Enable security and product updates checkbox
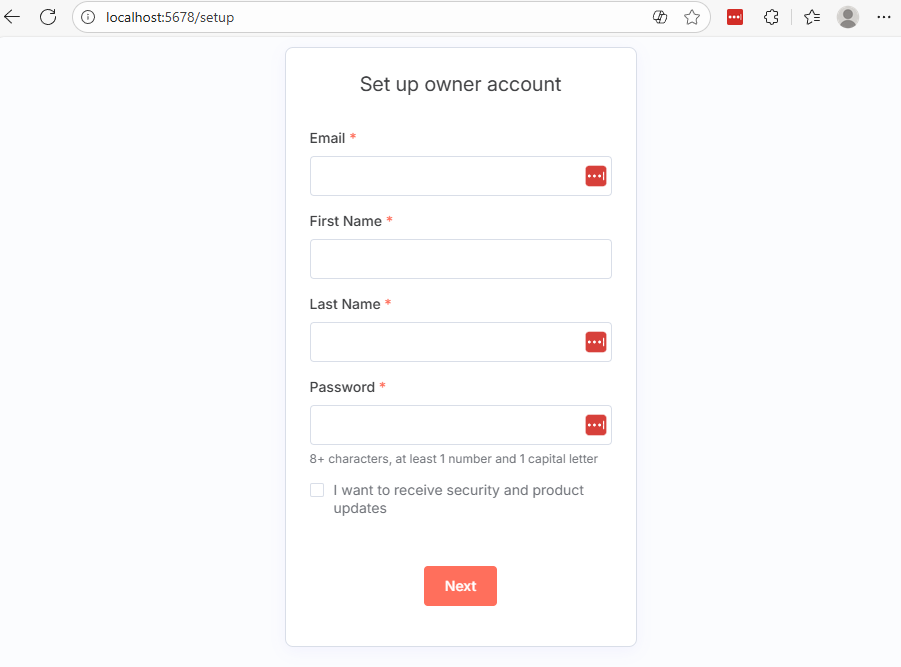The width and height of the screenshot is (901, 667). point(317,490)
